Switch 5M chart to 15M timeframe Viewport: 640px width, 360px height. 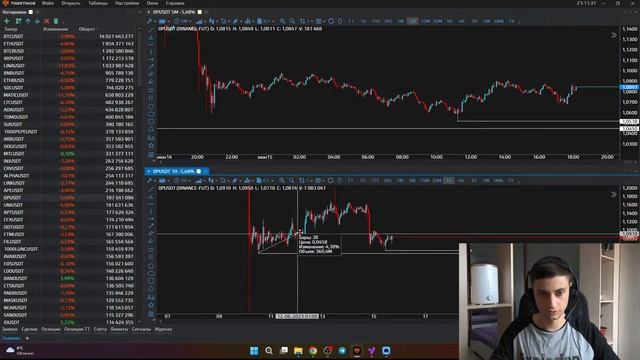tap(424, 21)
